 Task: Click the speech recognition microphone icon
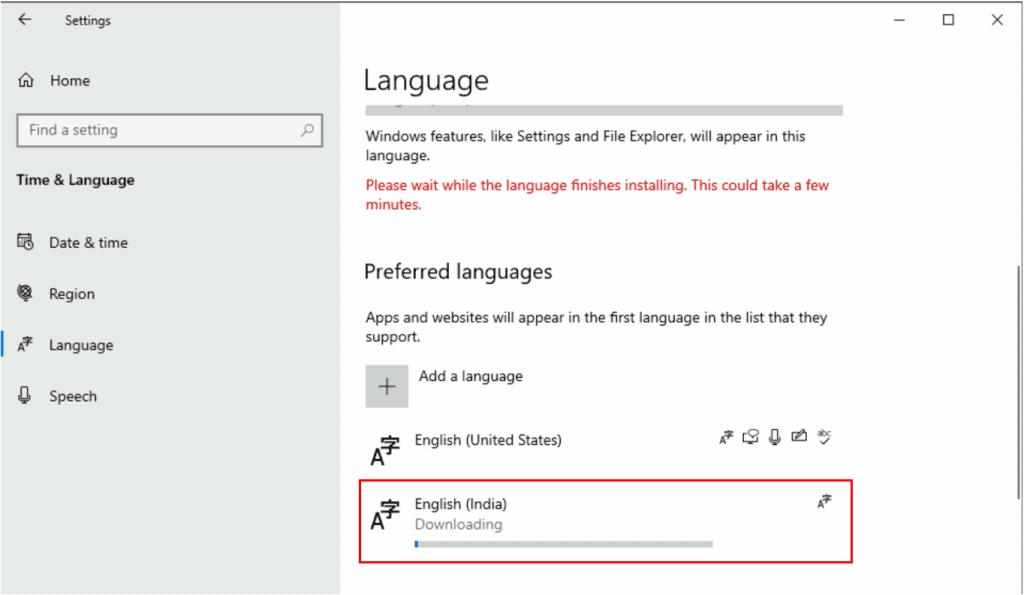774,437
